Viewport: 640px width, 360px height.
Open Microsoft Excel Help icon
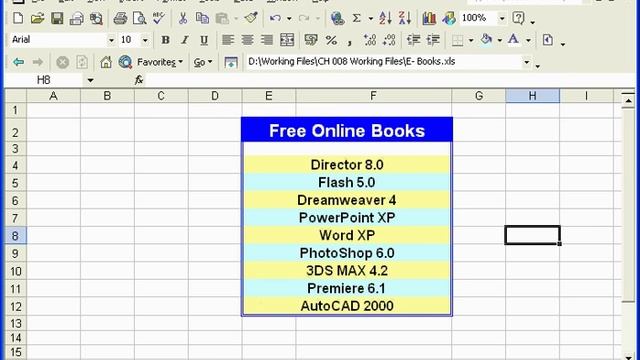518,18
